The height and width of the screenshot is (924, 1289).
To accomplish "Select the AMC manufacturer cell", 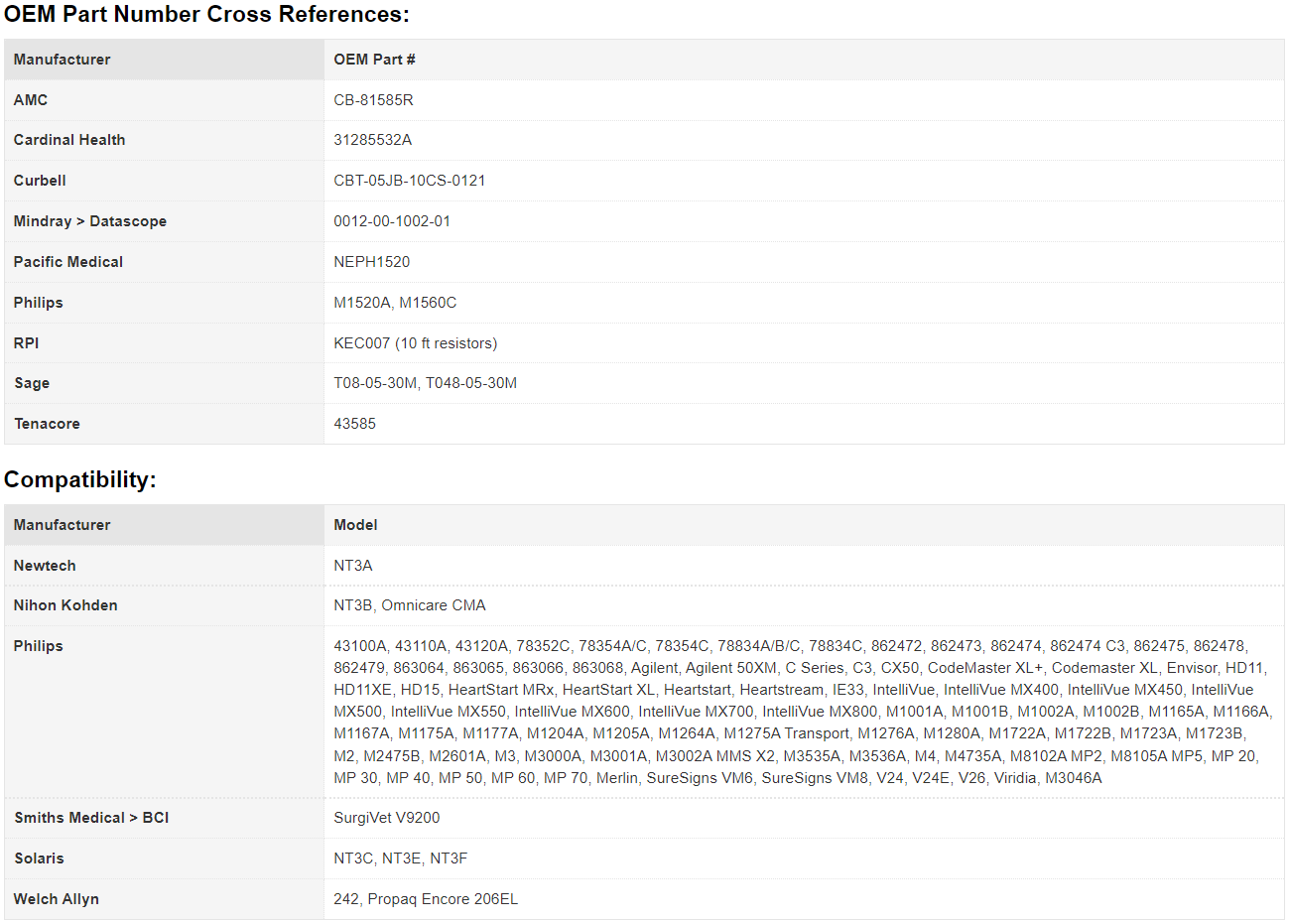I will 164,100.
